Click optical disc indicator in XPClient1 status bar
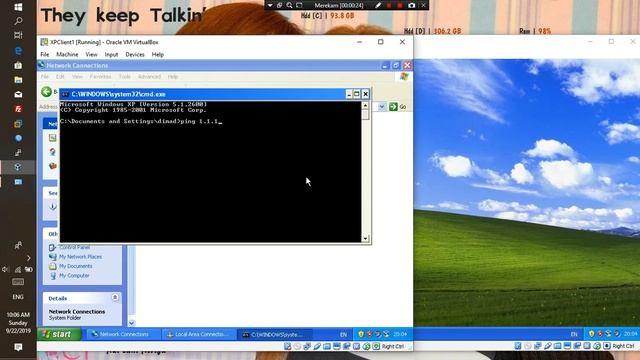 (298, 346)
